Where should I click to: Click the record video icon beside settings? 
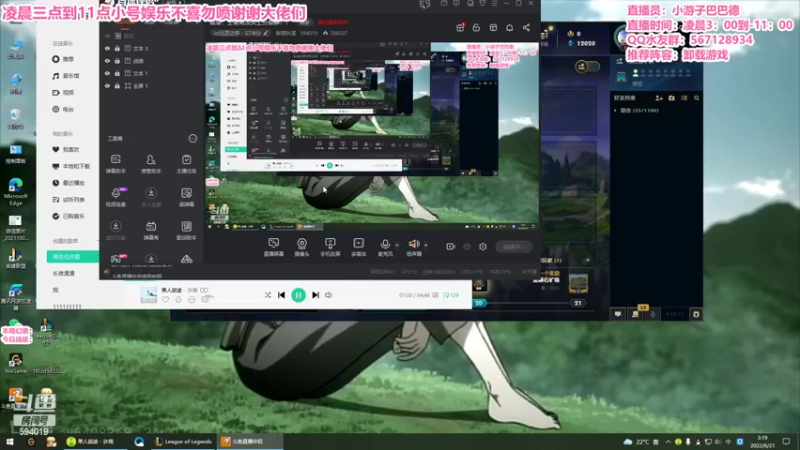pos(451,246)
